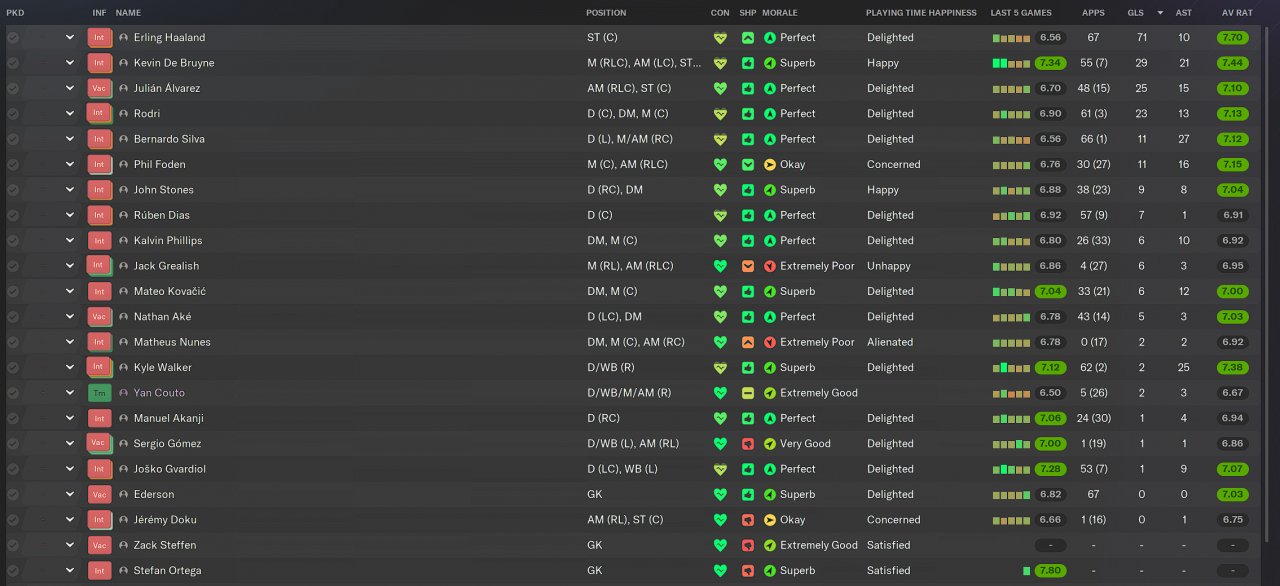This screenshot has height=586, width=1280.
Task: Open Kevin De Bruyne's player profile
Action: point(174,63)
